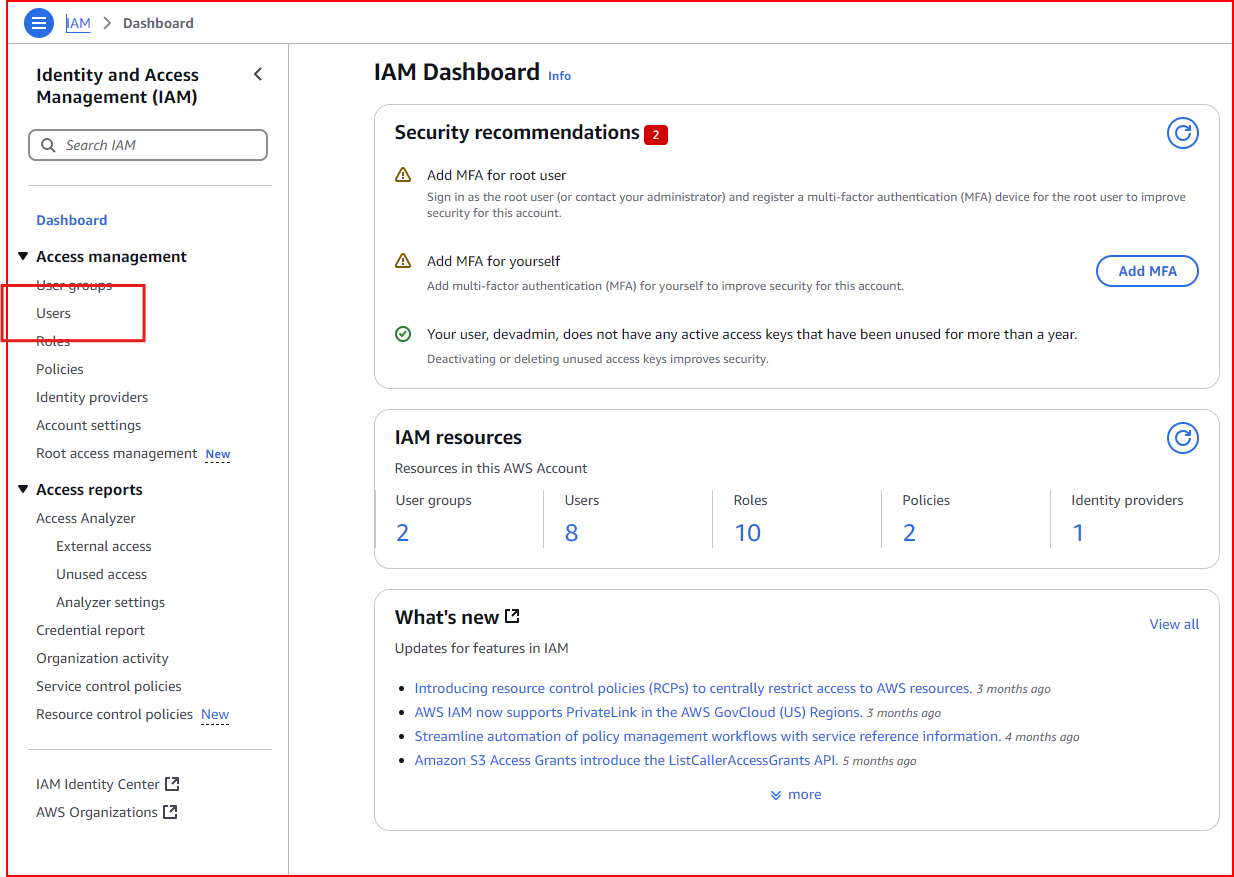This screenshot has width=1234, height=877.
Task: Click IAM Identity Center external link icon
Action: pos(172,784)
